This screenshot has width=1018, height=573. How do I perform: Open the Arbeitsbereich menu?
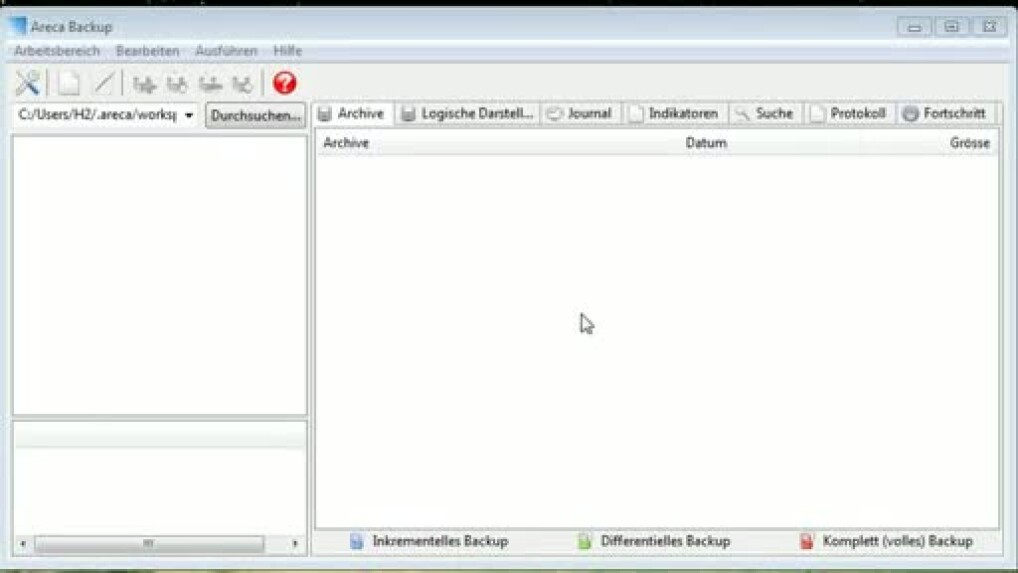[x=57, y=51]
